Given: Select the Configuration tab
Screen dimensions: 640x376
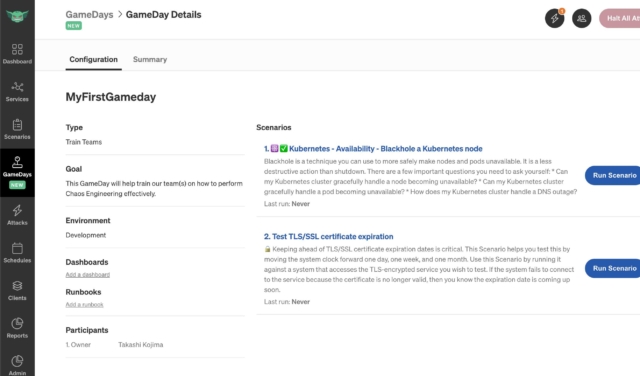Looking at the screenshot, I should pyautogui.click(x=93, y=60).
